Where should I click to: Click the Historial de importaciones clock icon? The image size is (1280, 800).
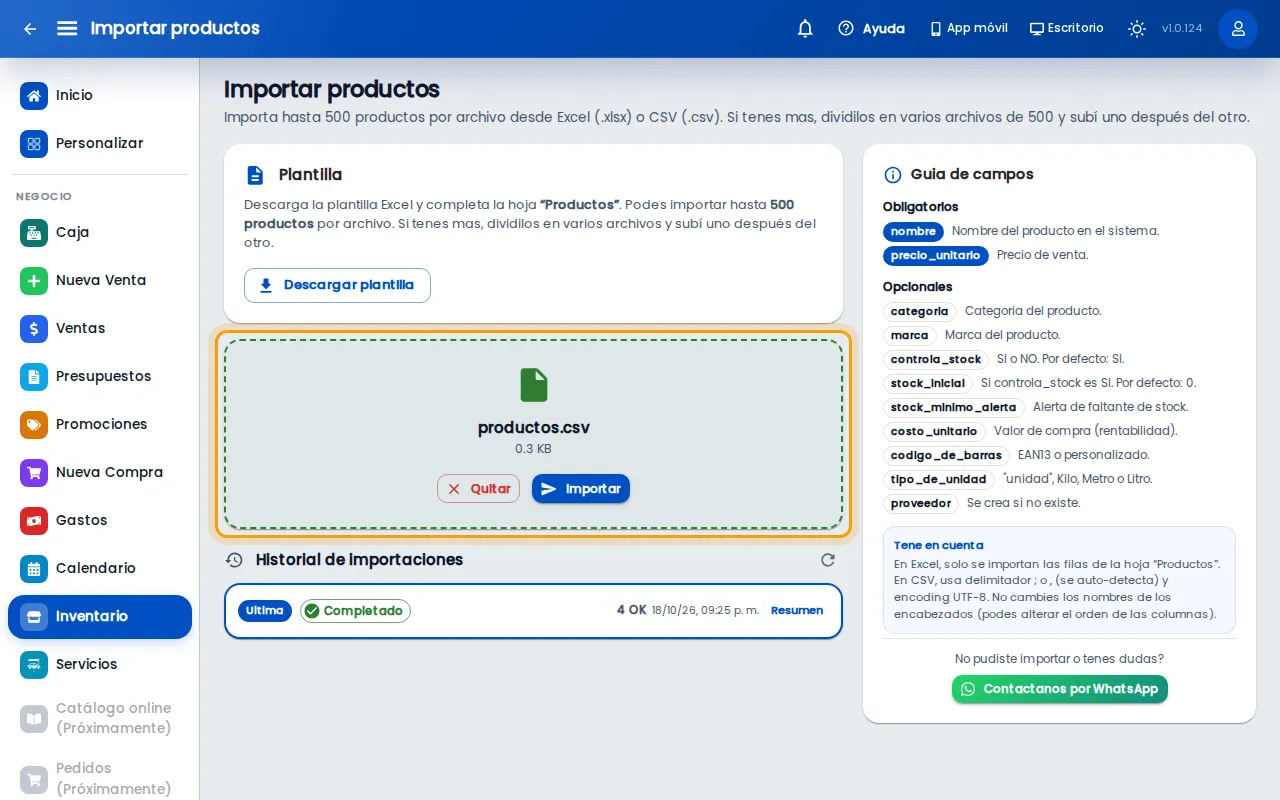click(234, 560)
